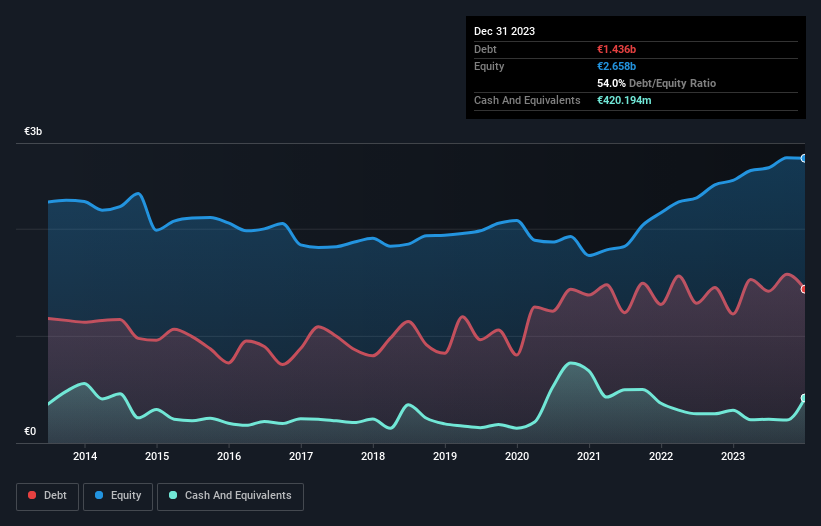
Task: Click the 2014 x-axis label
Action: click(85, 456)
